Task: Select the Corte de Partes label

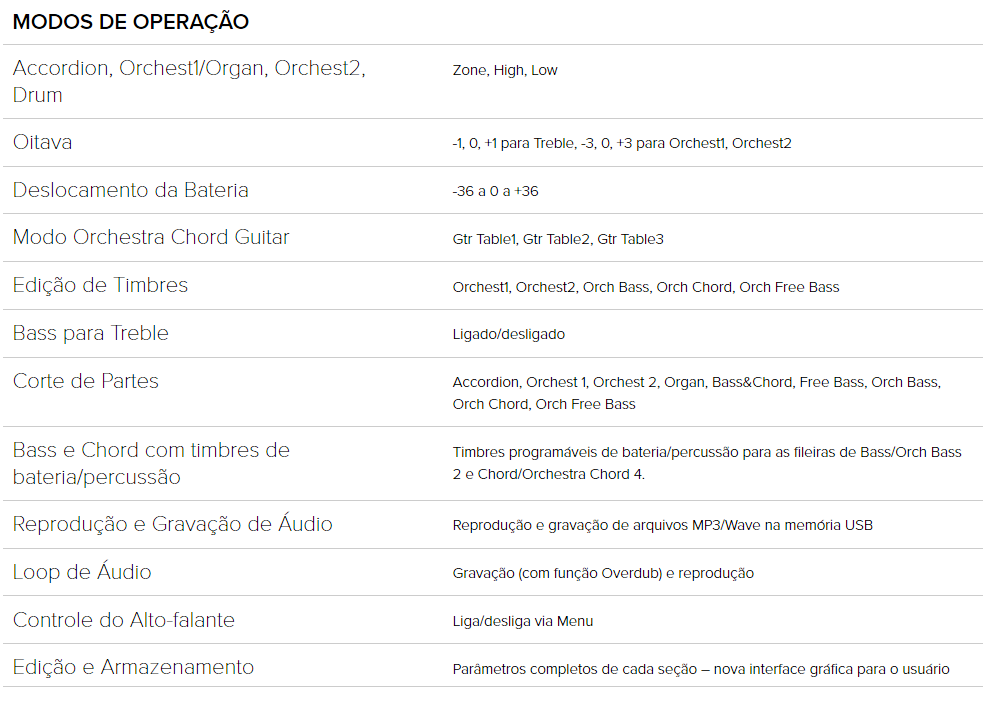Action: (85, 381)
